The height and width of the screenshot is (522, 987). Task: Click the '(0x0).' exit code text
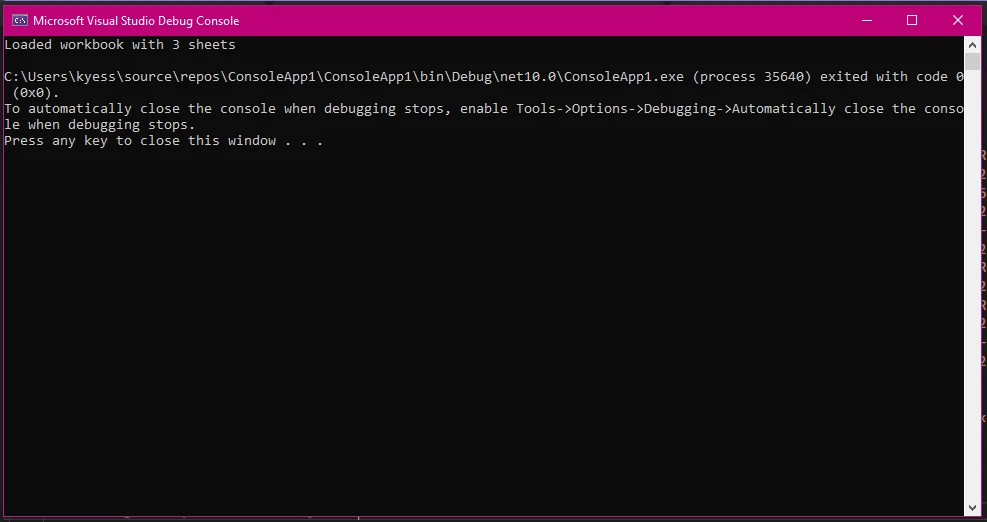[x=36, y=93]
